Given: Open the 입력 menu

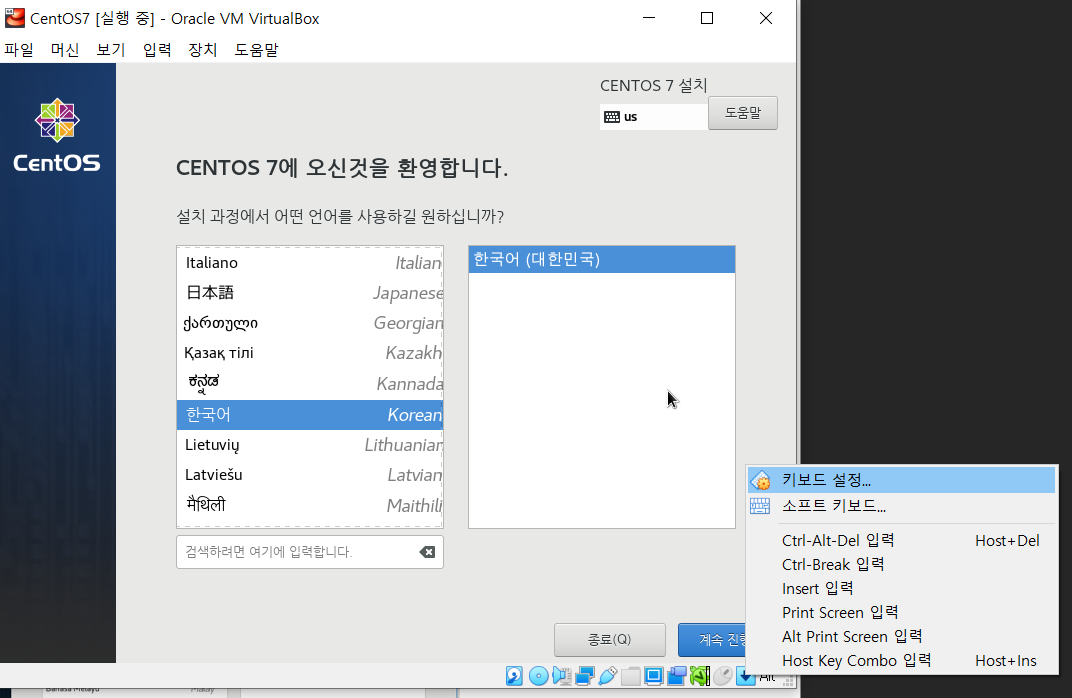Looking at the screenshot, I should click(x=157, y=49).
